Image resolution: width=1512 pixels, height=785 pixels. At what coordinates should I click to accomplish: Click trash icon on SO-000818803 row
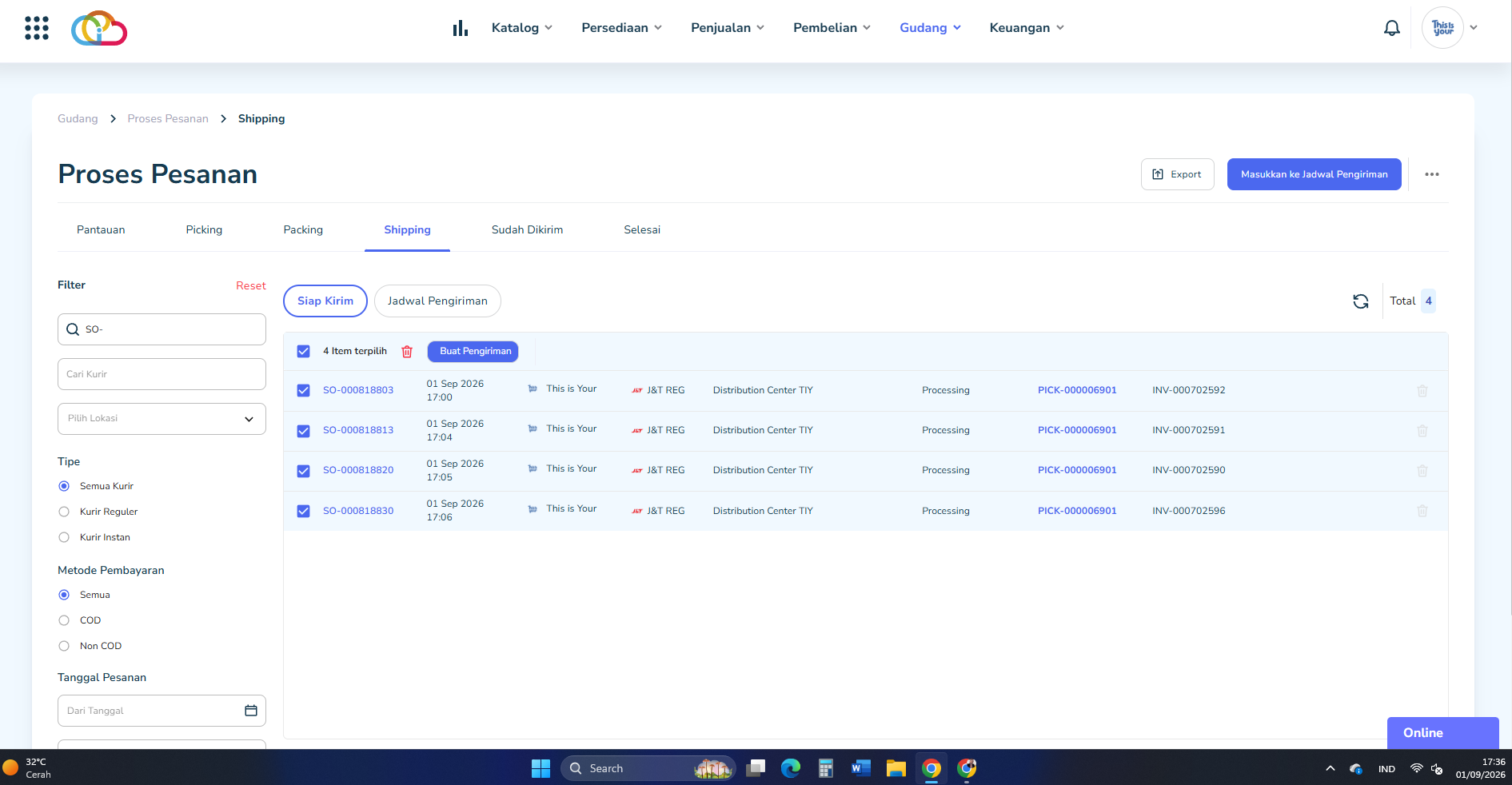point(1422,391)
